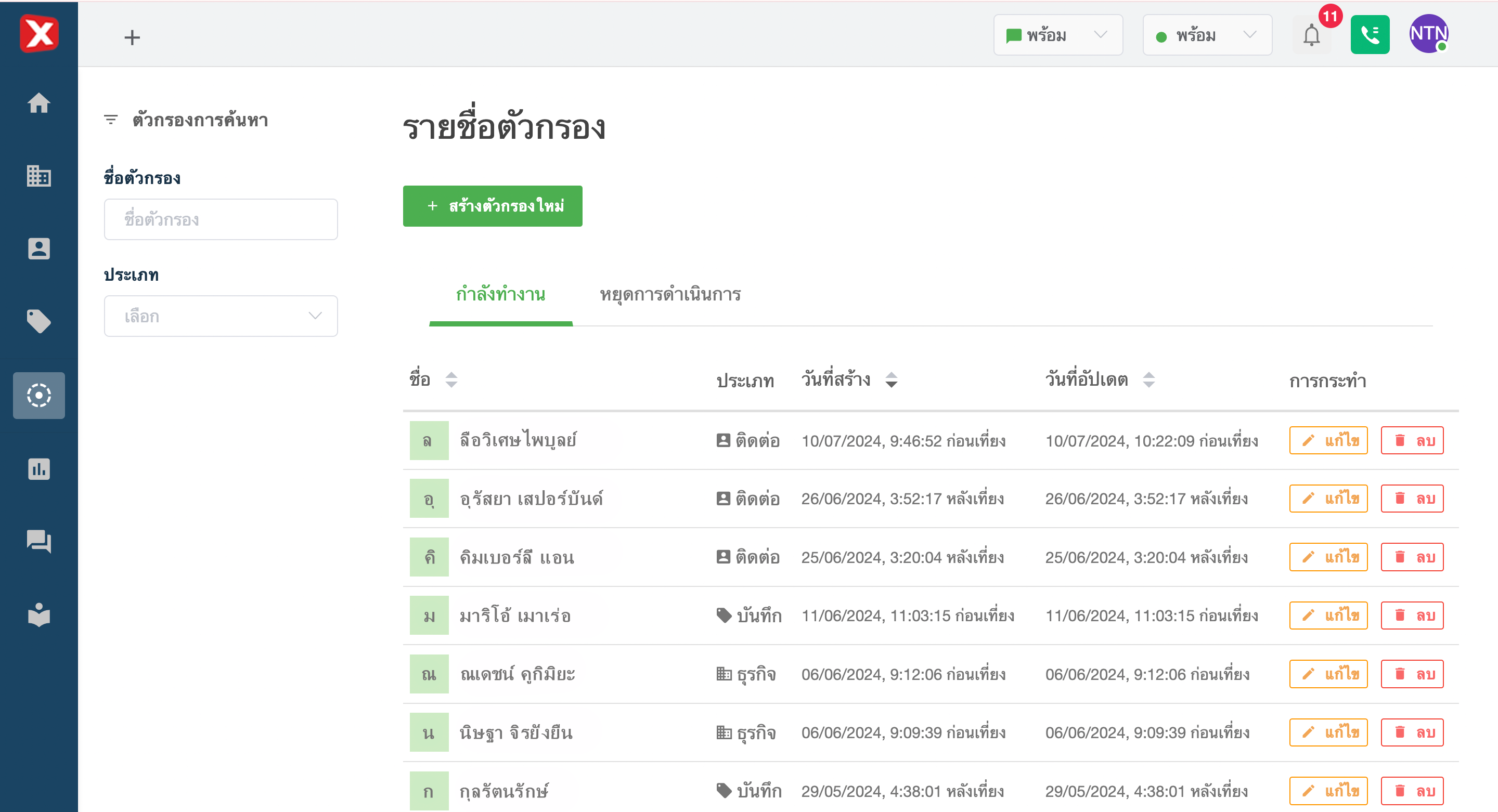Delete the มาริโอ้ เมาเร่อ filter
Viewport: 1498px width, 812px height.
[x=1411, y=615]
